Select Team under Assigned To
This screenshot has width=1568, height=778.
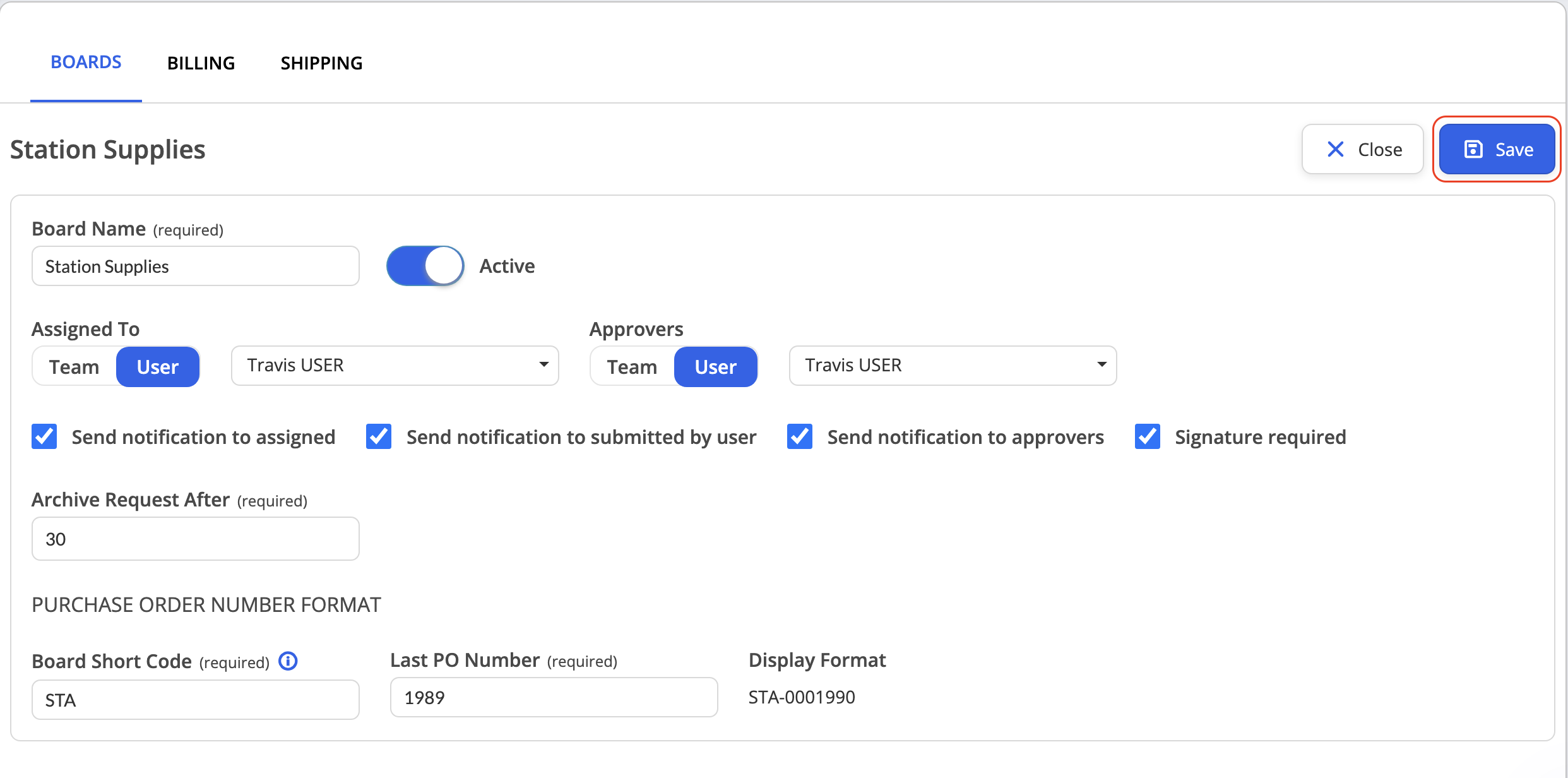pyautogui.click(x=74, y=367)
